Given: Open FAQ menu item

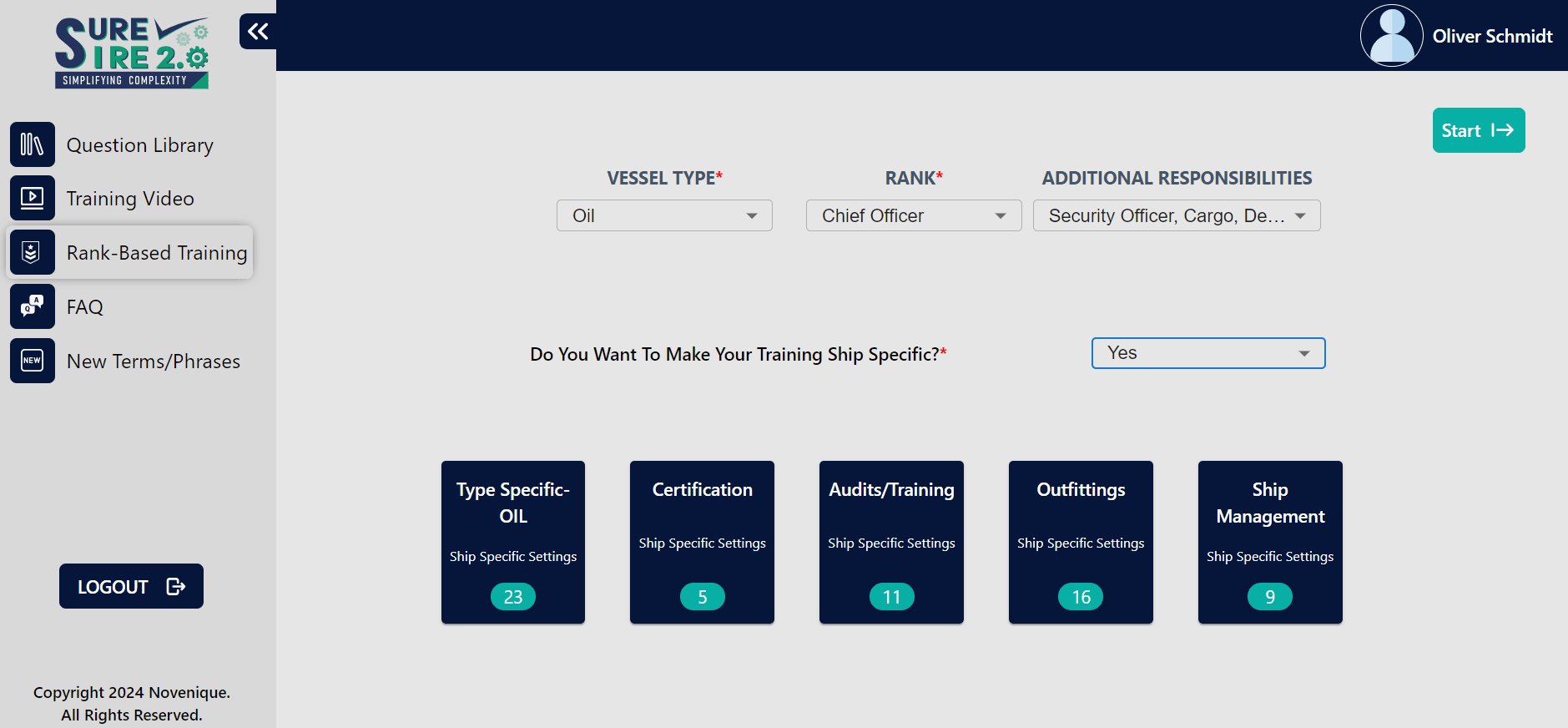Looking at the screenshot, I should pyautogui.click(x=131, y=306).
